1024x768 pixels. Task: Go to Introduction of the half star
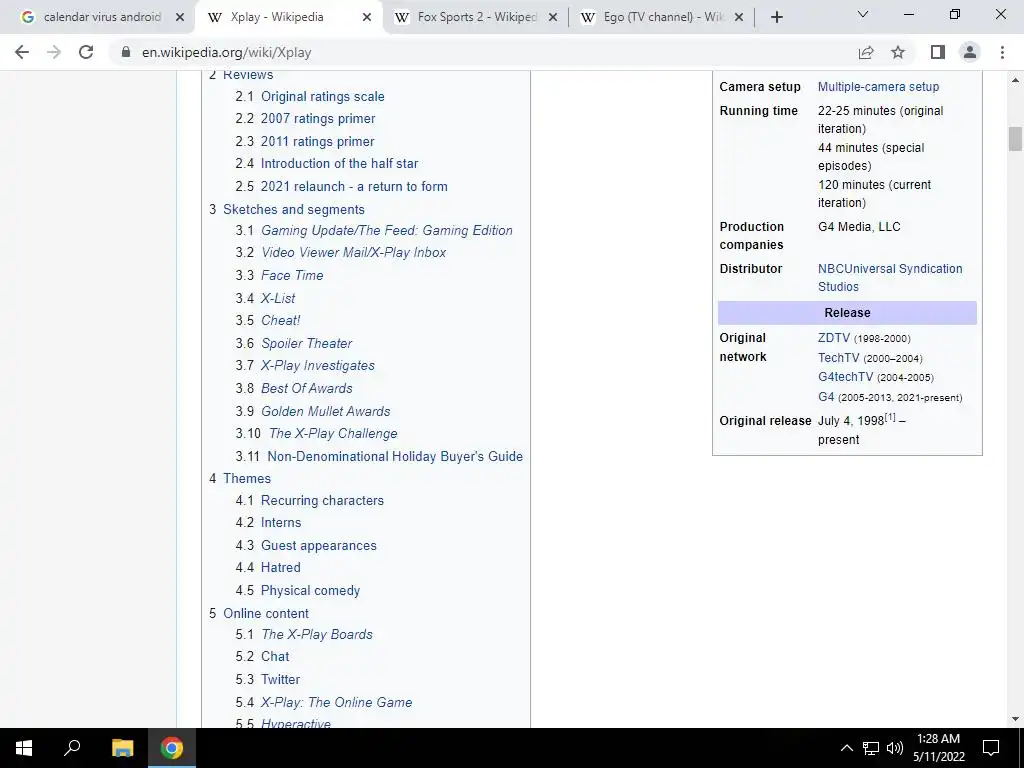340,164
